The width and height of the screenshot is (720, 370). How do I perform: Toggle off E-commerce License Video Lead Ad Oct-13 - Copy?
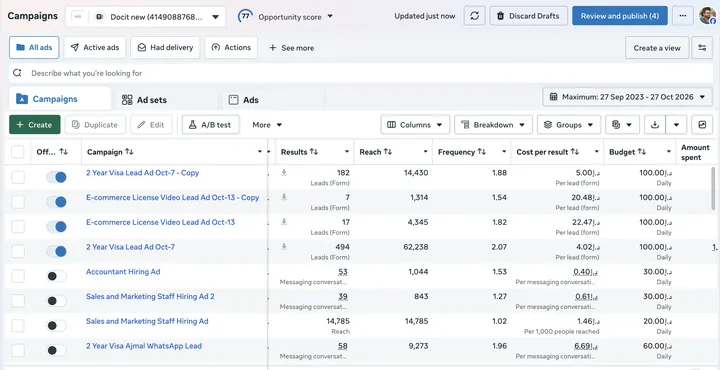[56, 202]
